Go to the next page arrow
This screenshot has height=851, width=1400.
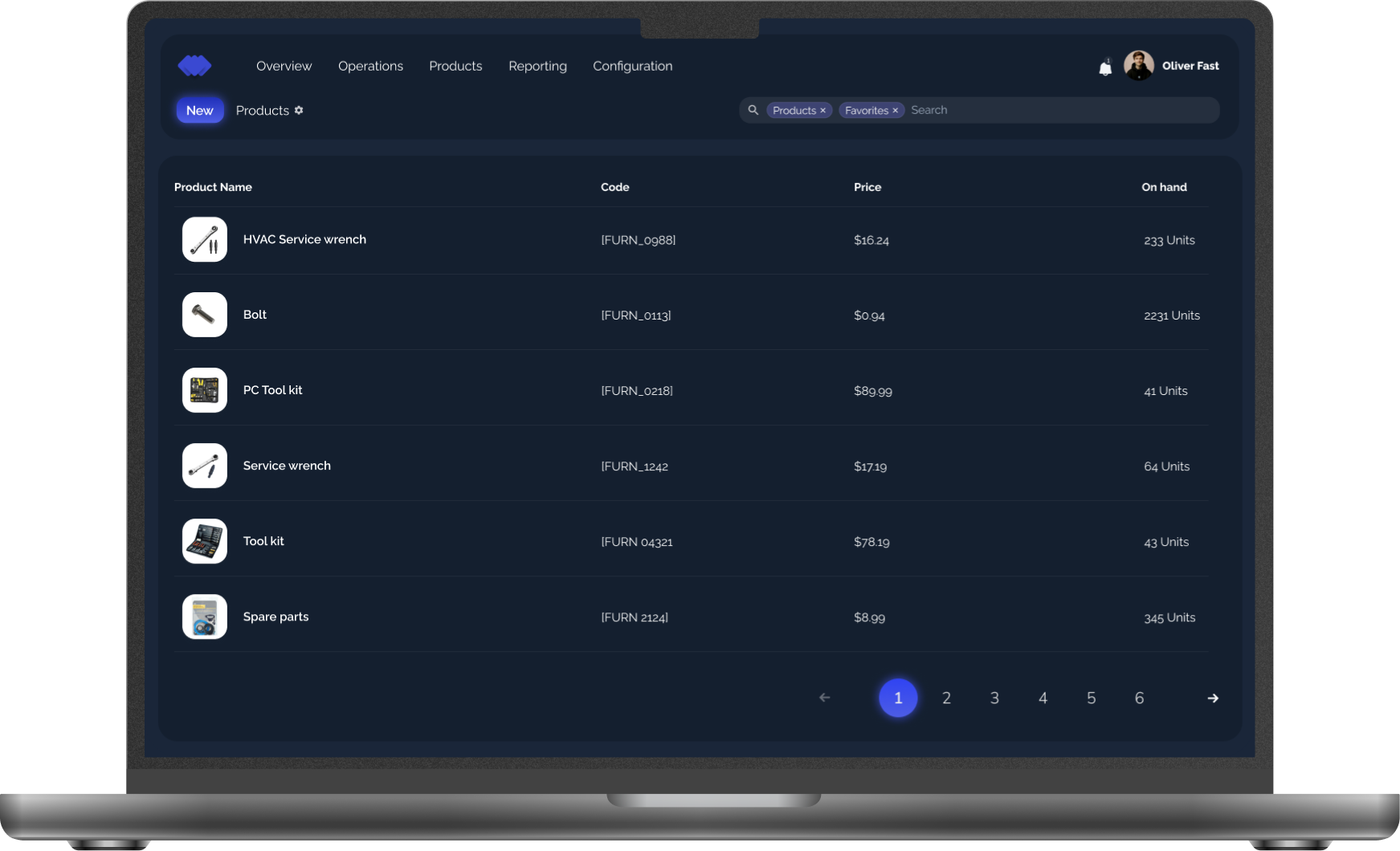pos(1213,698)
